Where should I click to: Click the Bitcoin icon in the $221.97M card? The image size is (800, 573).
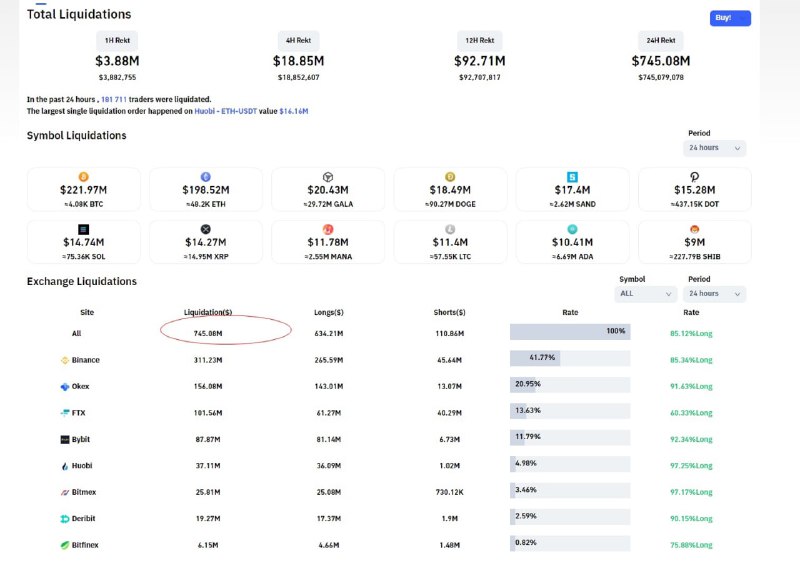pyautogui.click(x=83, y=177)
